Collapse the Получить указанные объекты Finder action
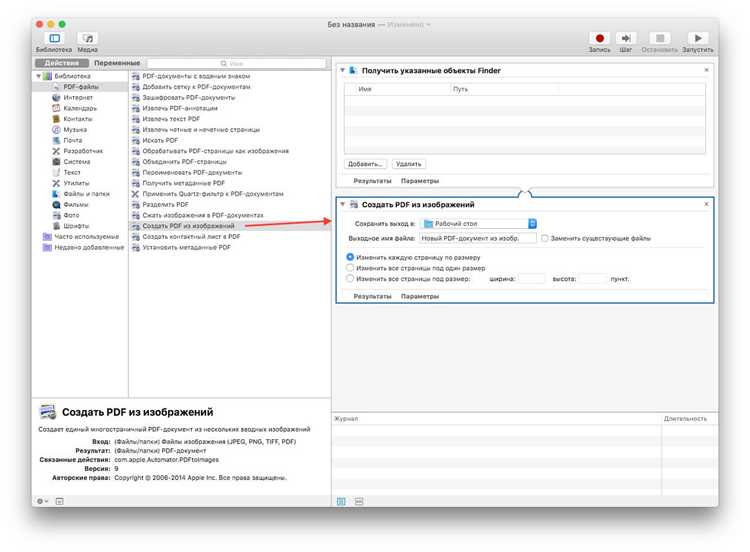This screenshot has width=750, height=552. (342, 70)
